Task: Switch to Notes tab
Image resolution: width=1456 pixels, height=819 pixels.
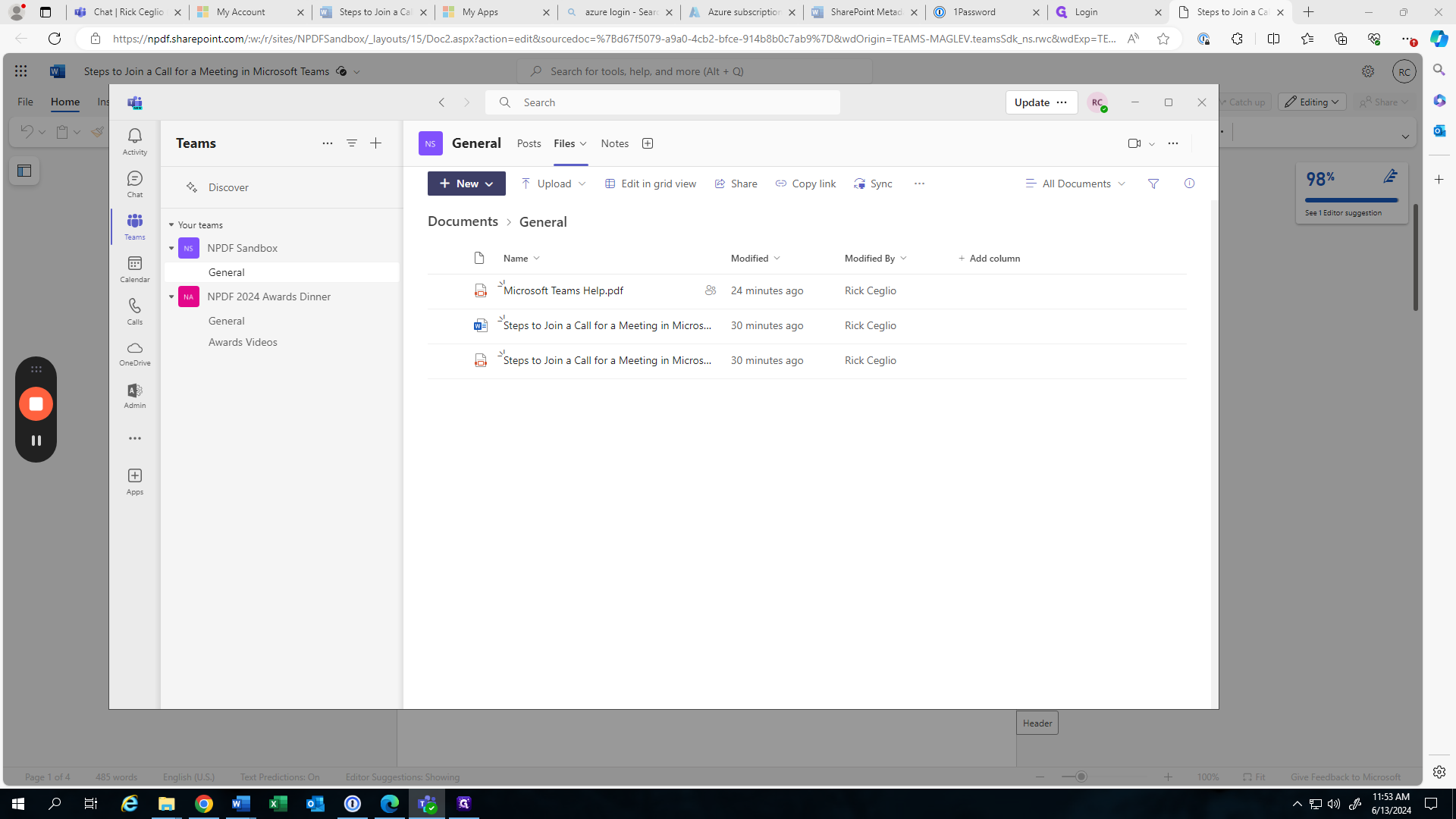Action: coord(615,143)
